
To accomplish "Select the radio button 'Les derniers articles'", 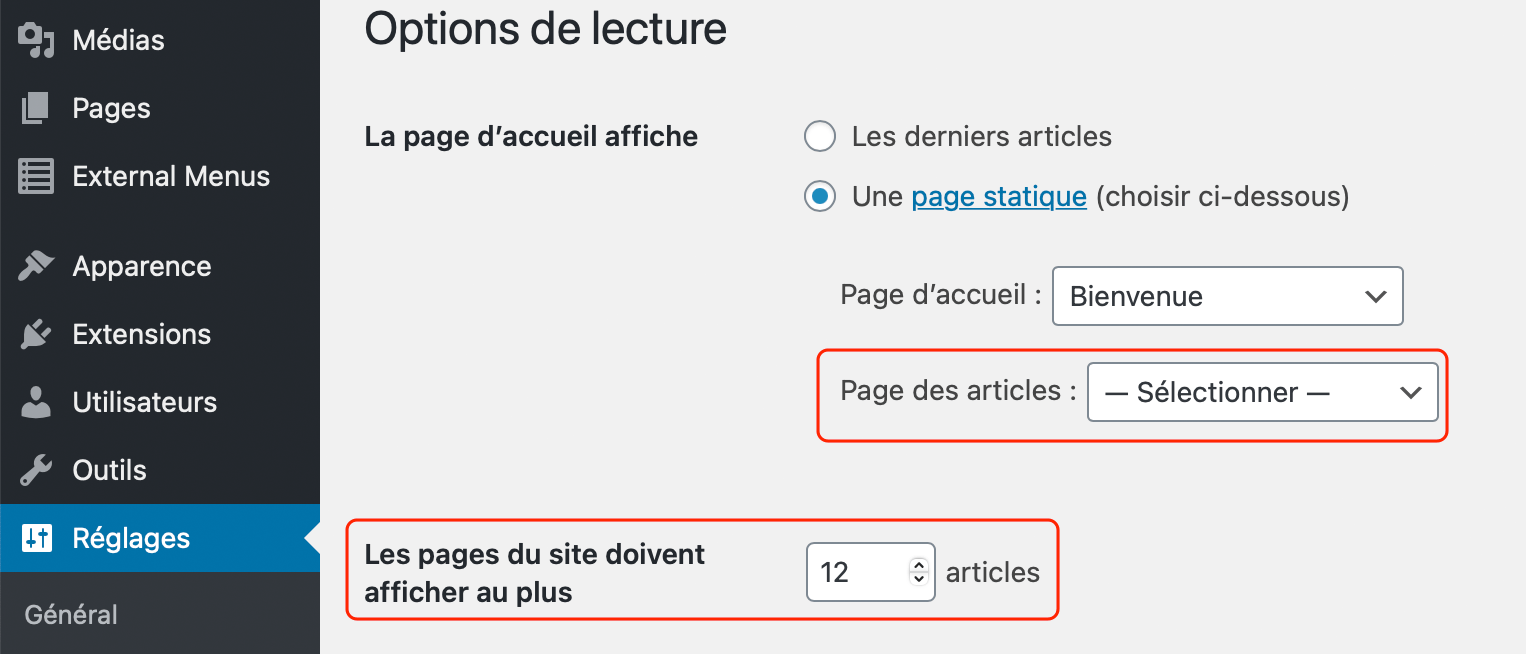I will (819, 136).
